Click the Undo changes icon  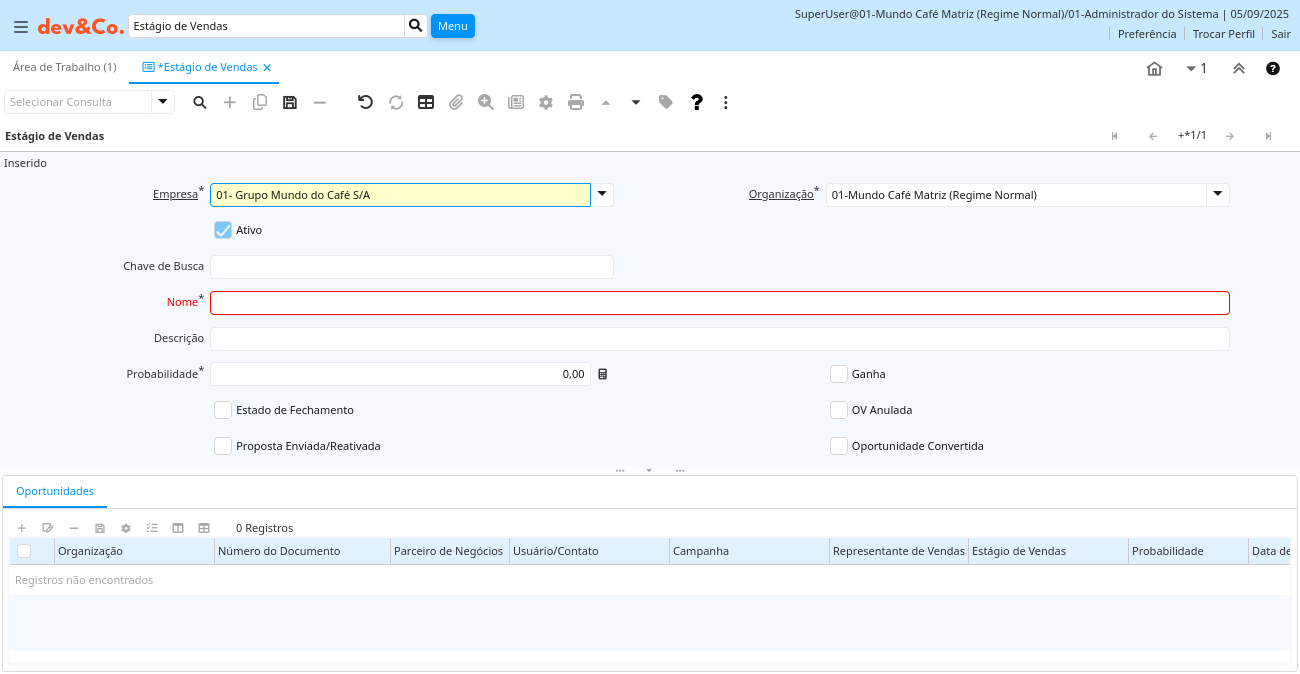(365, 102)
